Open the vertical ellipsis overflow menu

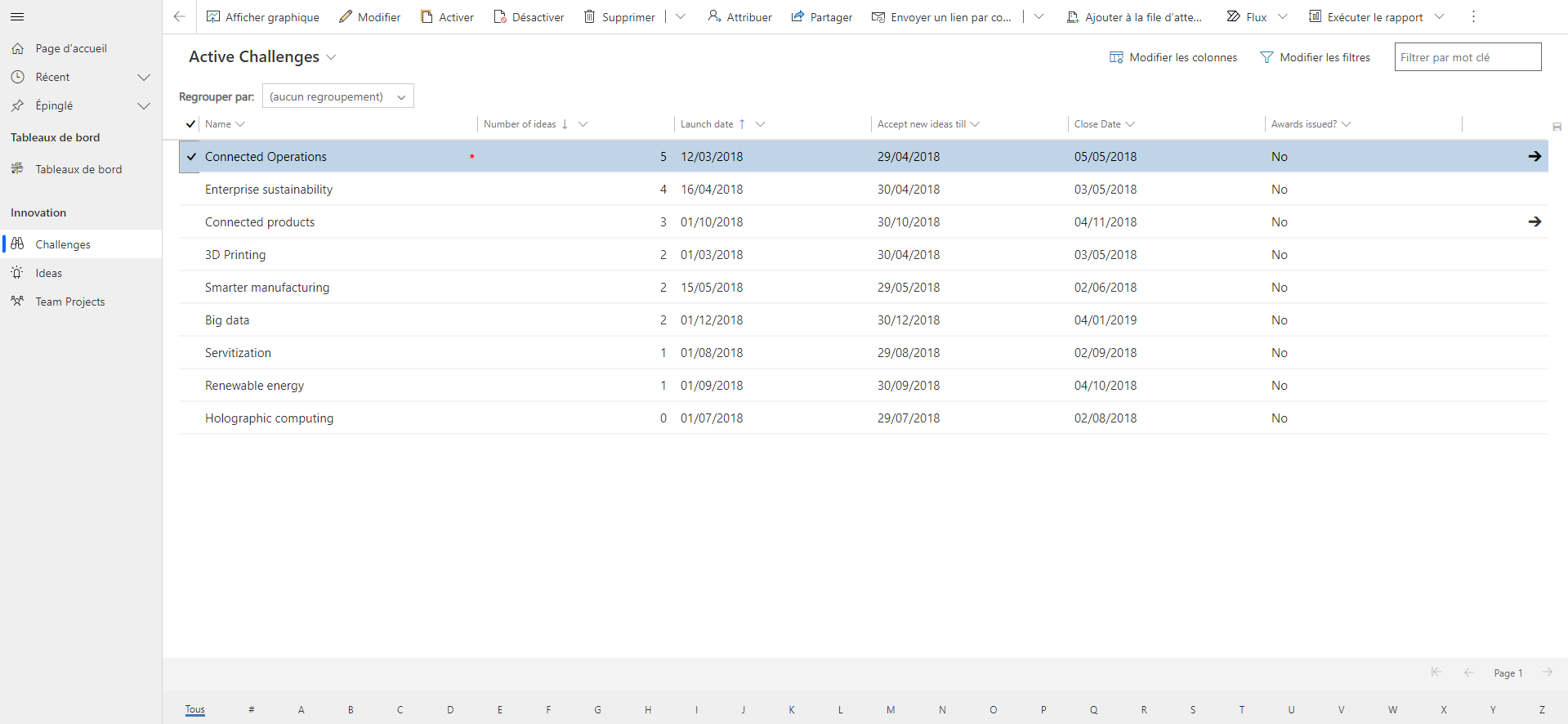click(x=1473, y=16)
